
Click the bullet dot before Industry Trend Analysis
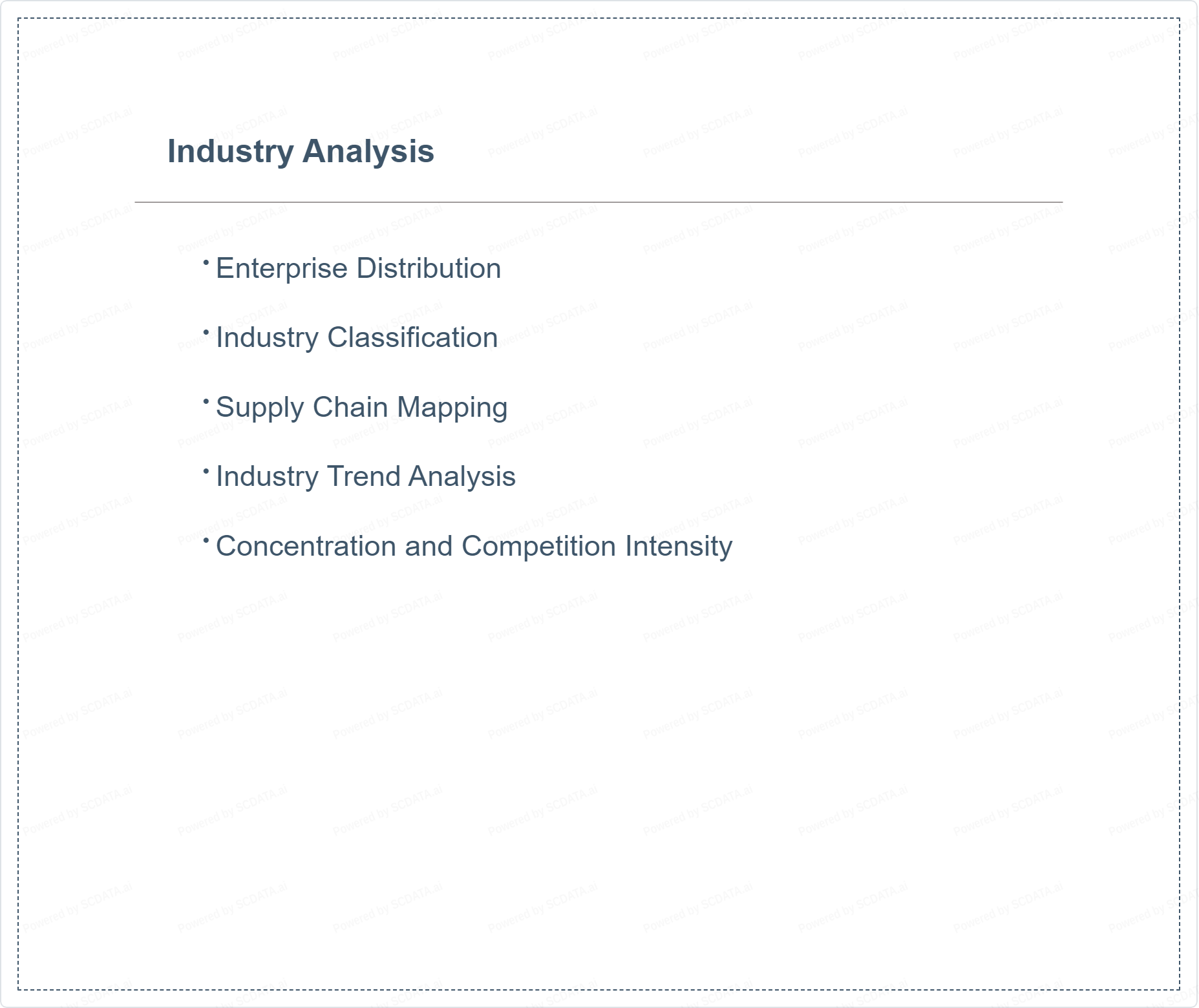pos(206,471)
